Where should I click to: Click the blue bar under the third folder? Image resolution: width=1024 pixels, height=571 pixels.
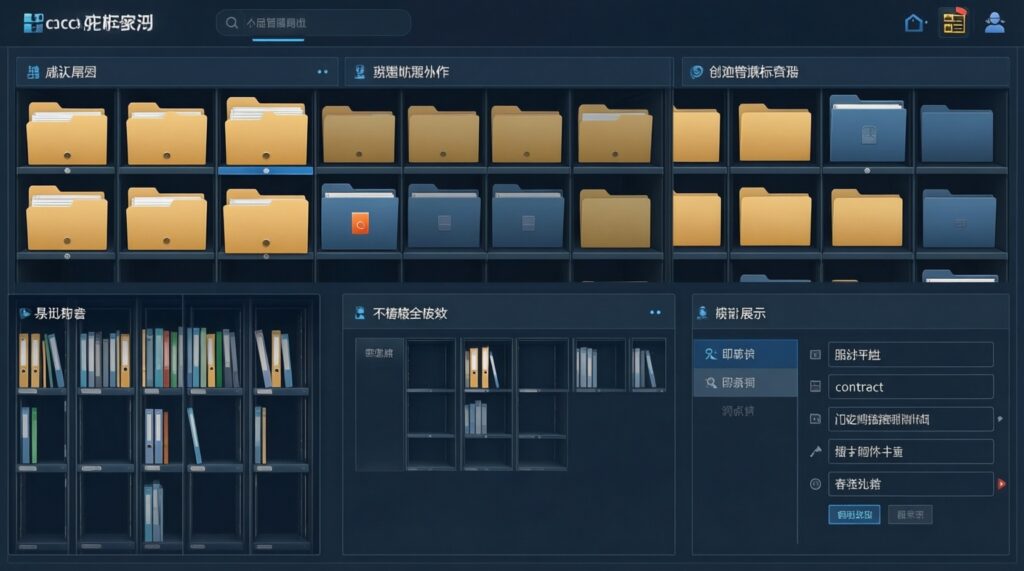(x=265, y=171)
